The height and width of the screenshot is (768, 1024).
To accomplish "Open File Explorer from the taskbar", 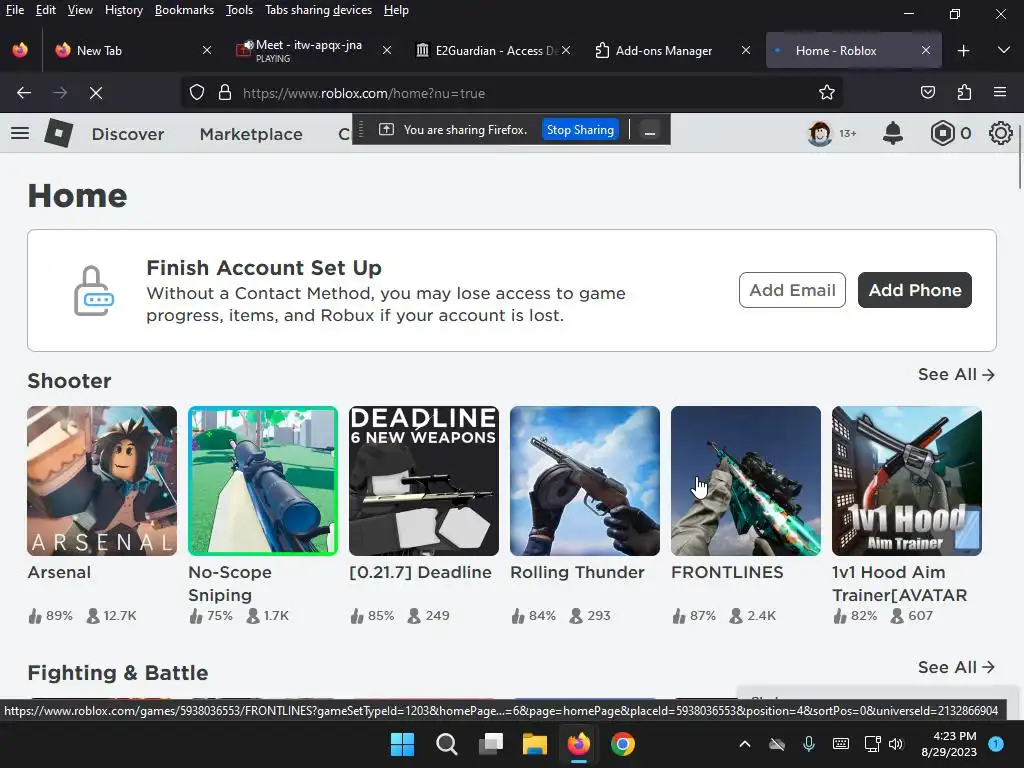I will (x=534, y=744).
